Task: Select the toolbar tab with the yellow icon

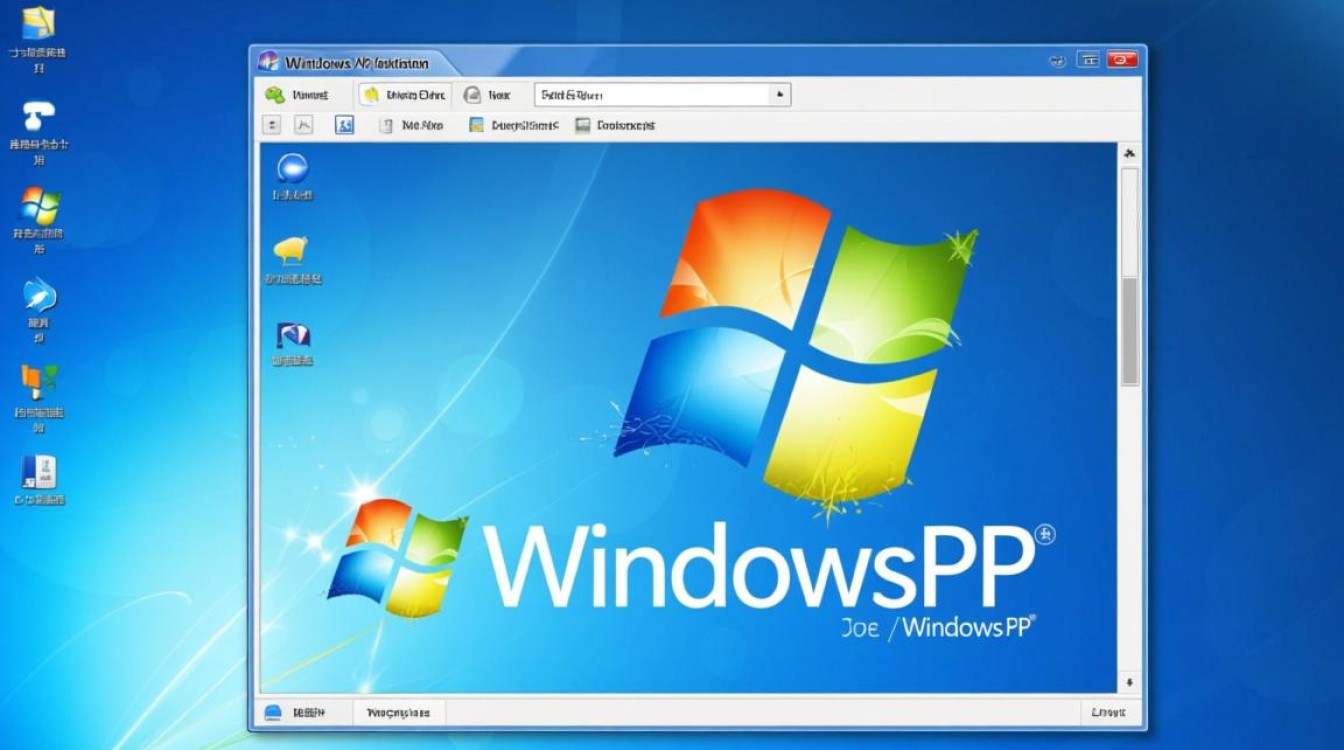Action: [x=404, y=95]
